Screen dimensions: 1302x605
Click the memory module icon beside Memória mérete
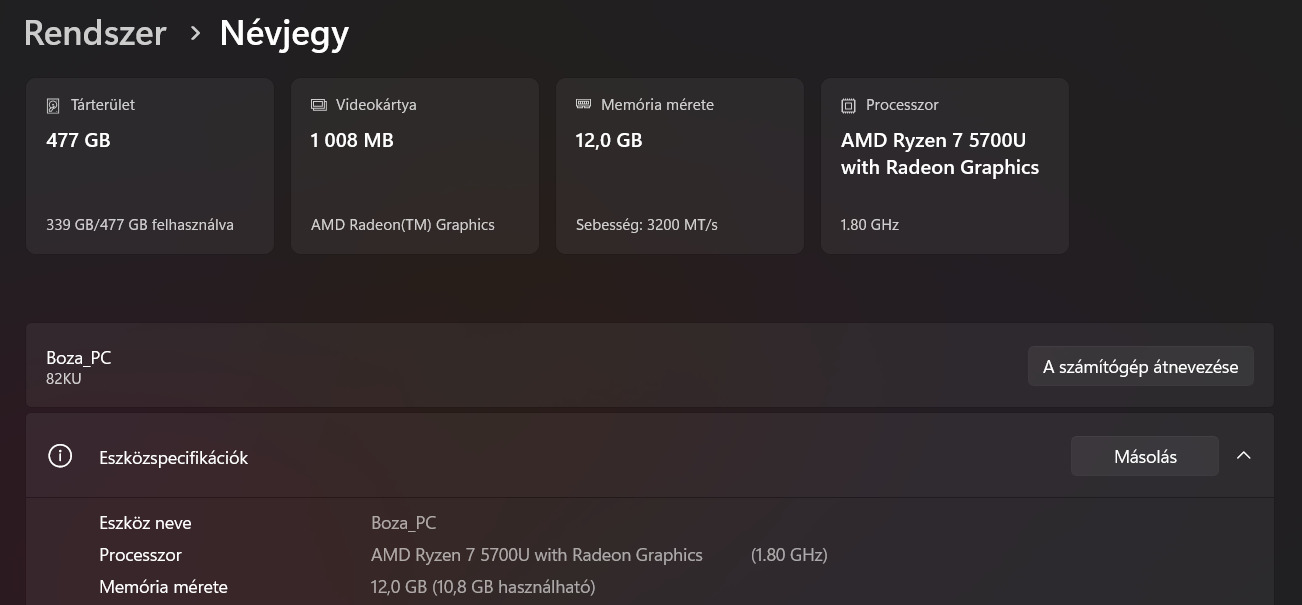pyautogui.click(x=584, y=104)
